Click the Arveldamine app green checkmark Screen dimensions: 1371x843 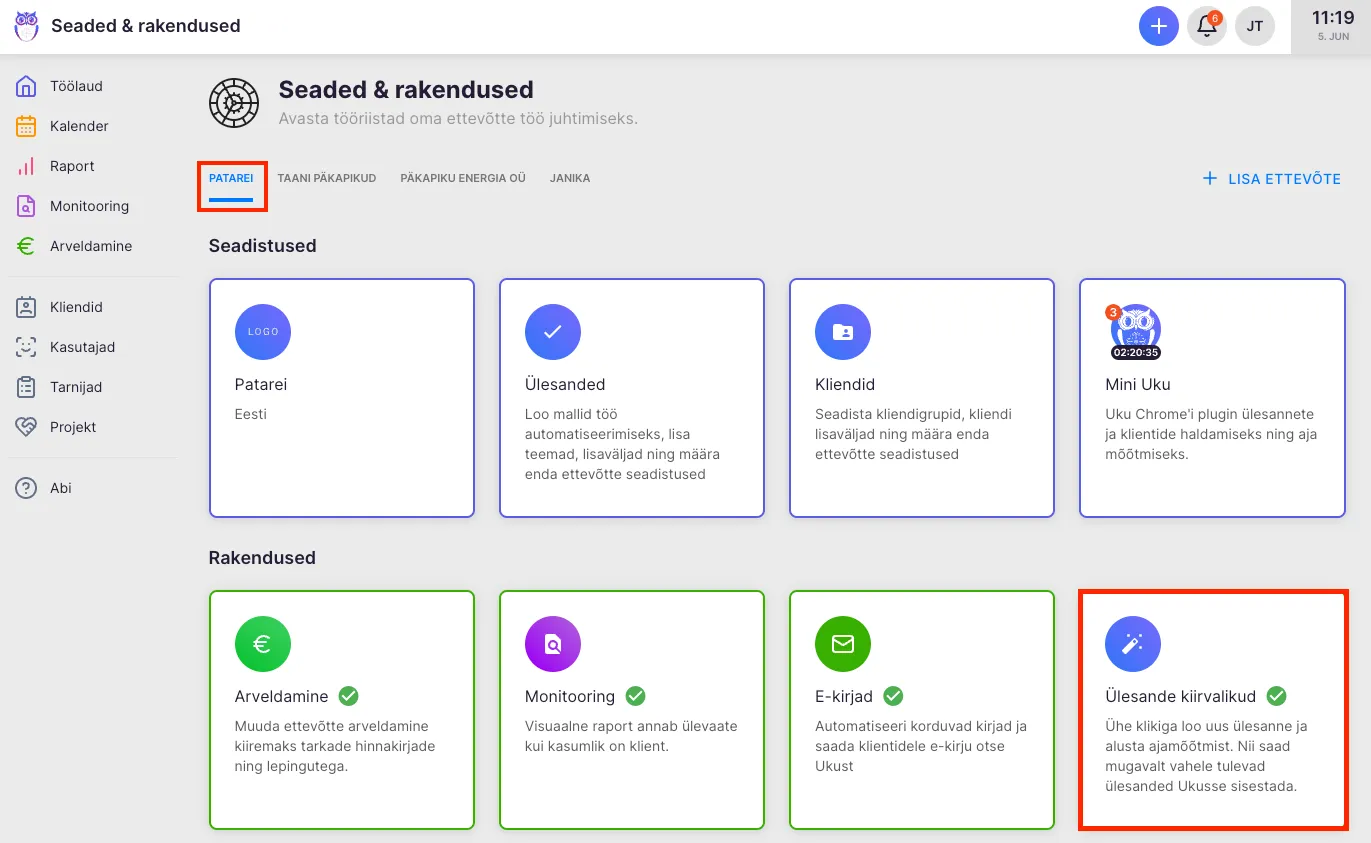coord(348,696)
